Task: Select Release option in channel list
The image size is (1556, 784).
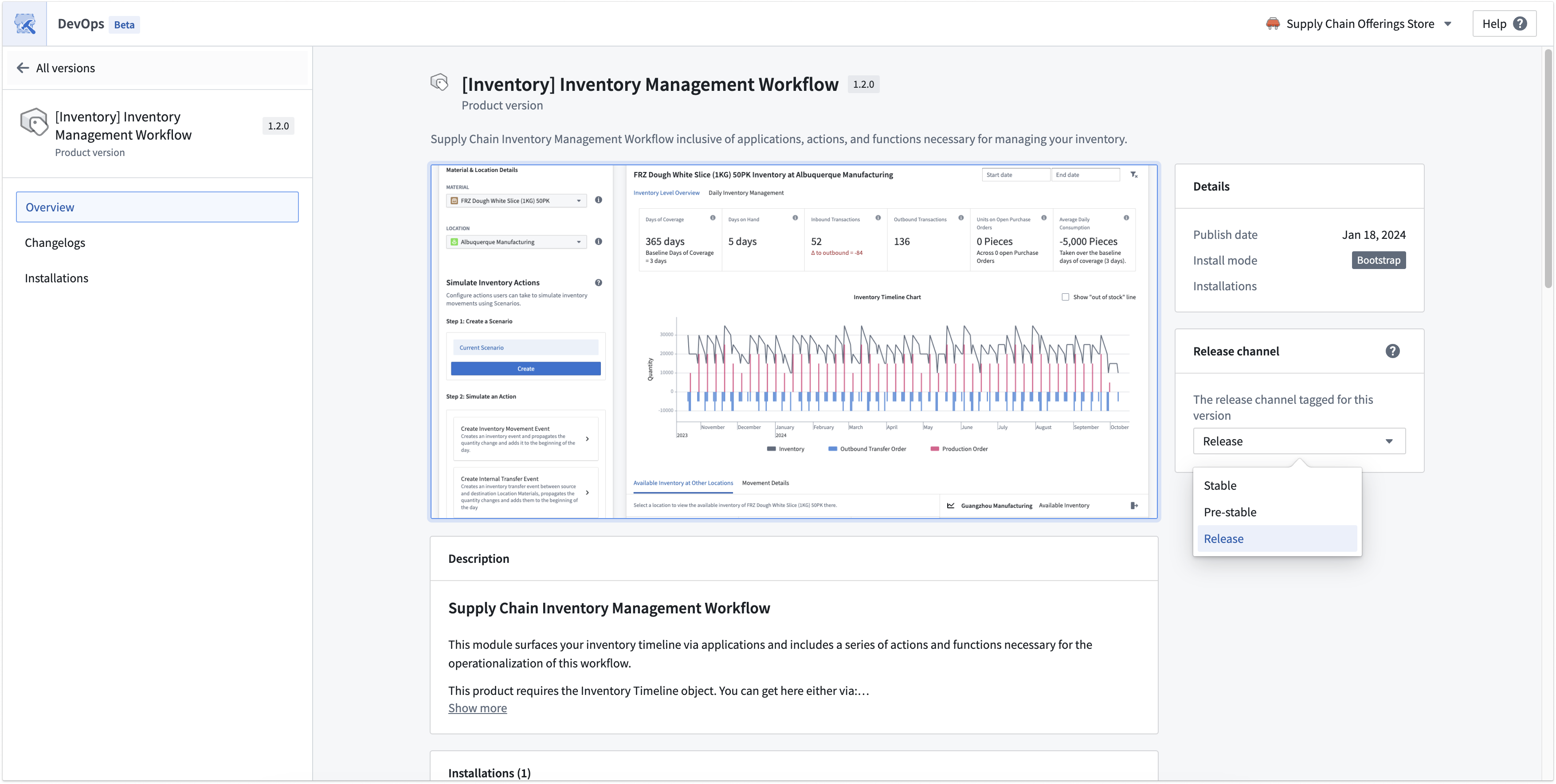Action: 1277,539
